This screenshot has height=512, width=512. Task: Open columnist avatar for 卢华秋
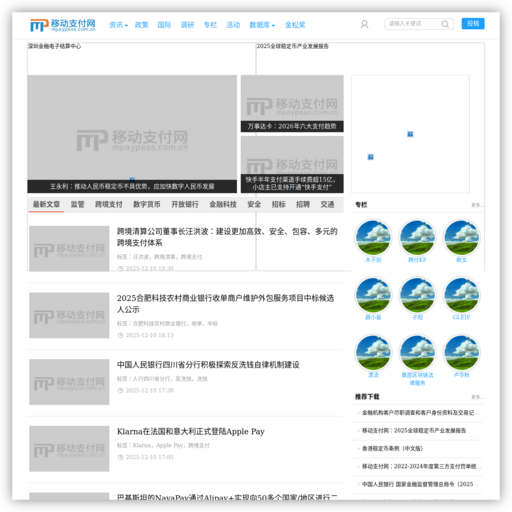462,353
